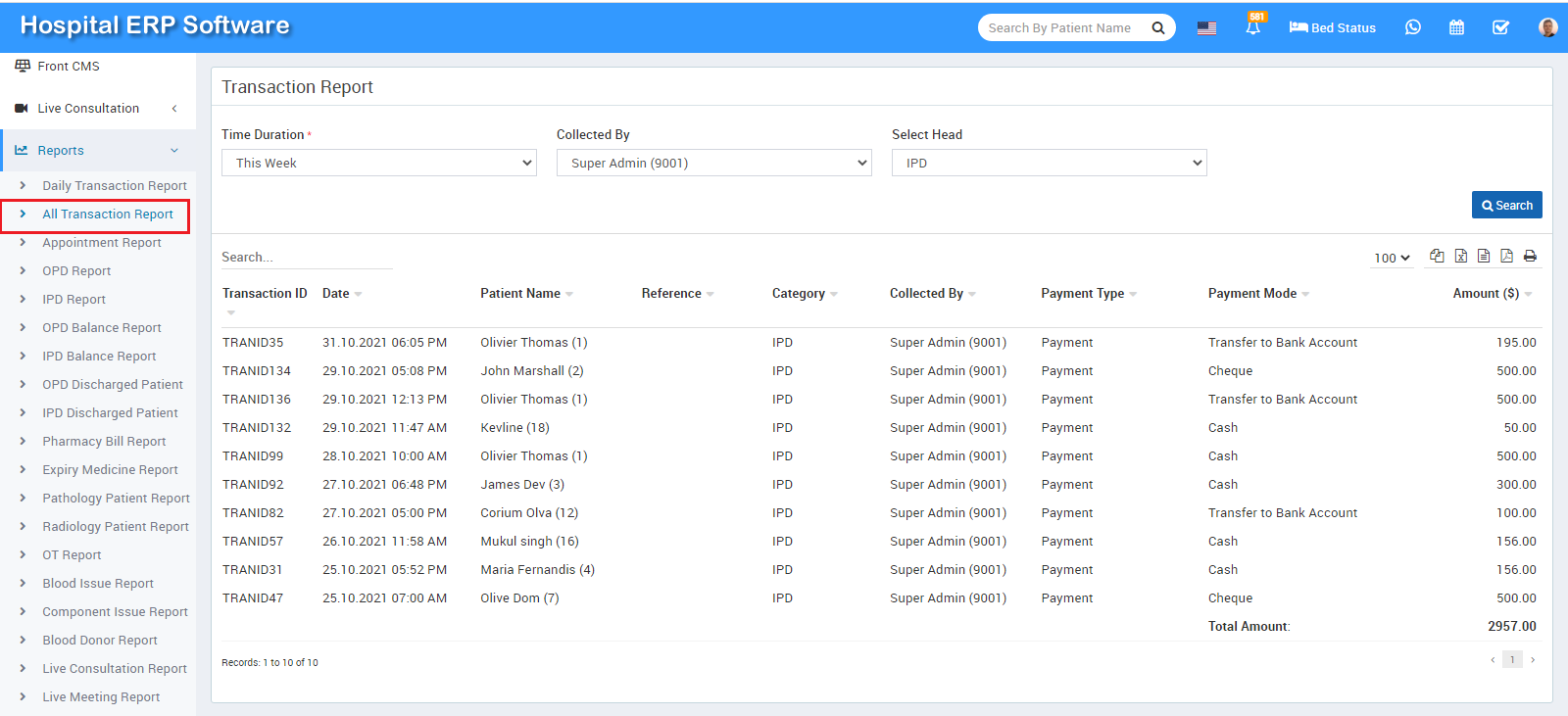The width and height of the screenshot is (1568, 716).
Task: Open Daily Transaction Report
Action: point(115,185)
